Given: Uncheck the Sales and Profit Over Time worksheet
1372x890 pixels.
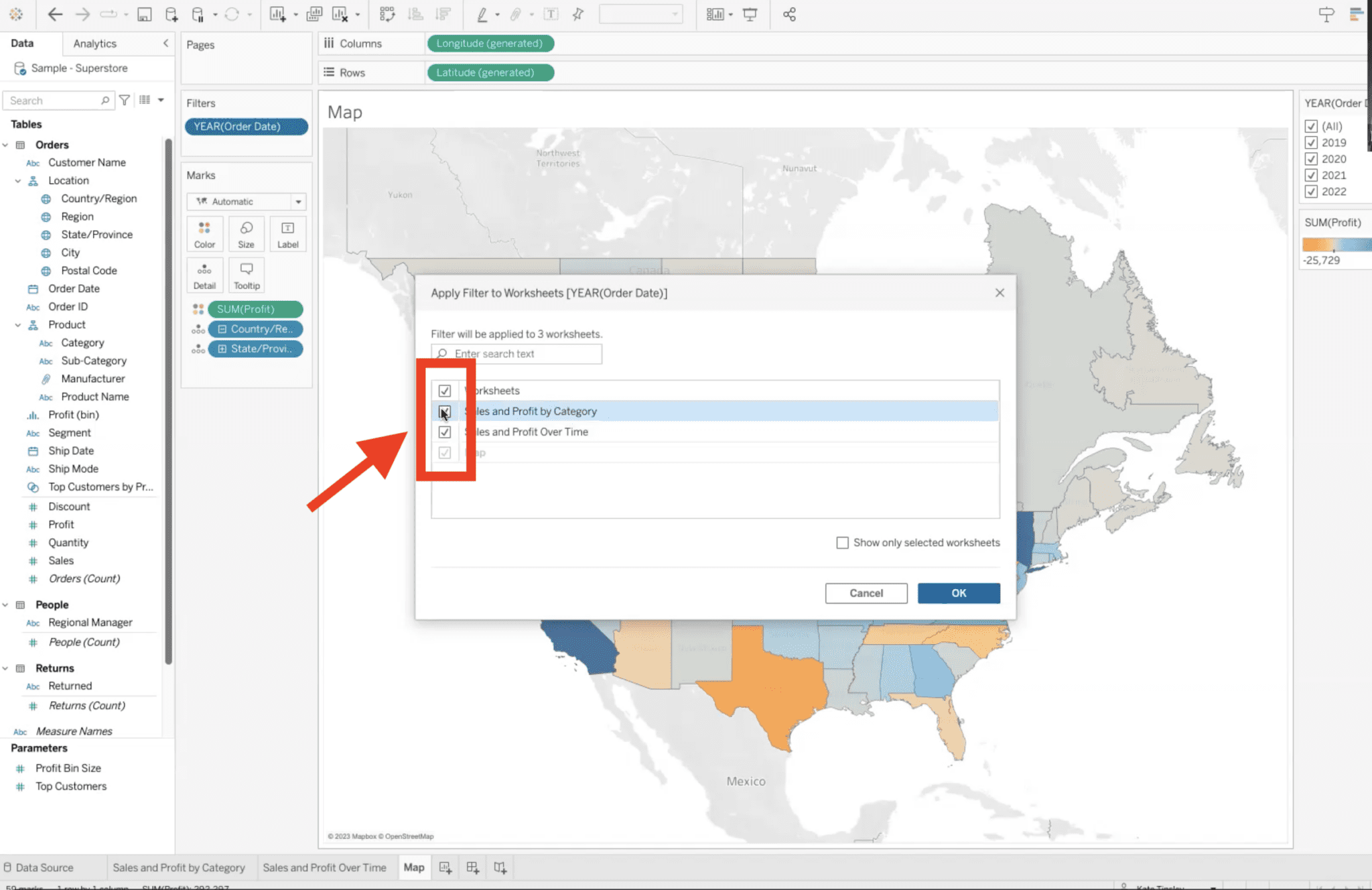Looking at the screenshot, I should click(445, 432).
